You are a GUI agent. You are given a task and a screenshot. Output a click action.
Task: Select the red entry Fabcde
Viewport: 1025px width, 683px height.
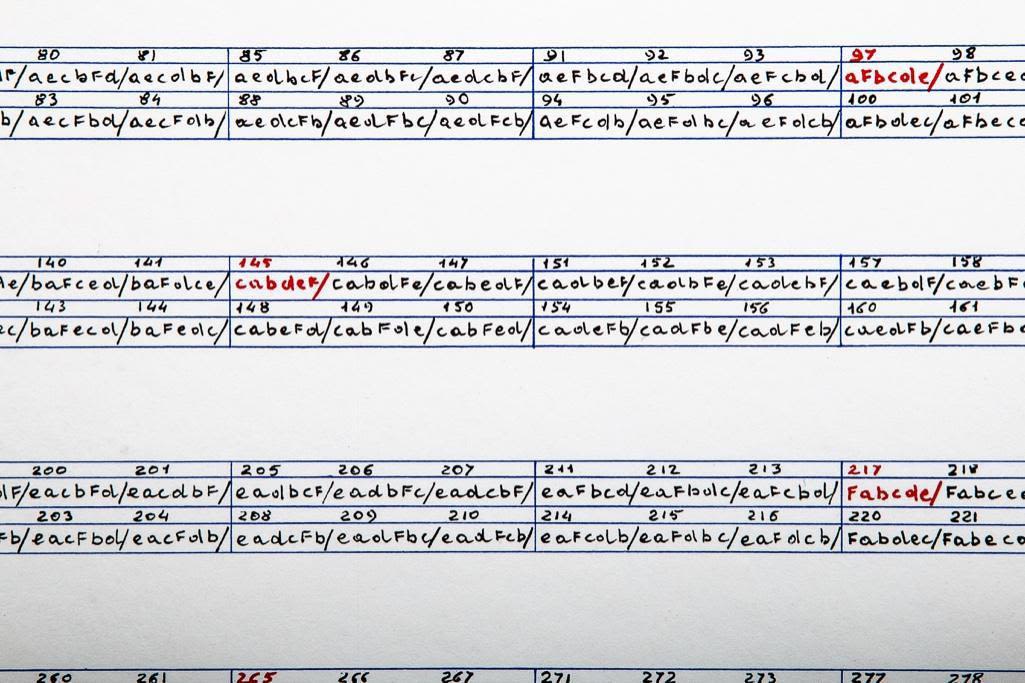889,492
